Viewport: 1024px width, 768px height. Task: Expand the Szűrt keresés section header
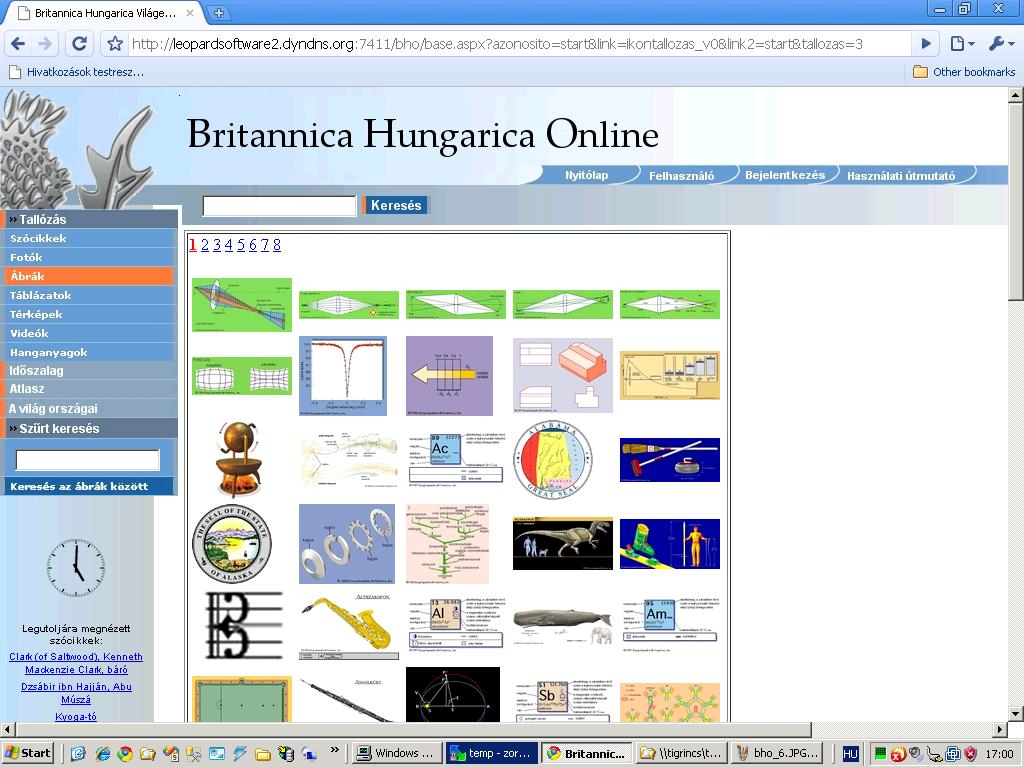click(x=89, y=428)
